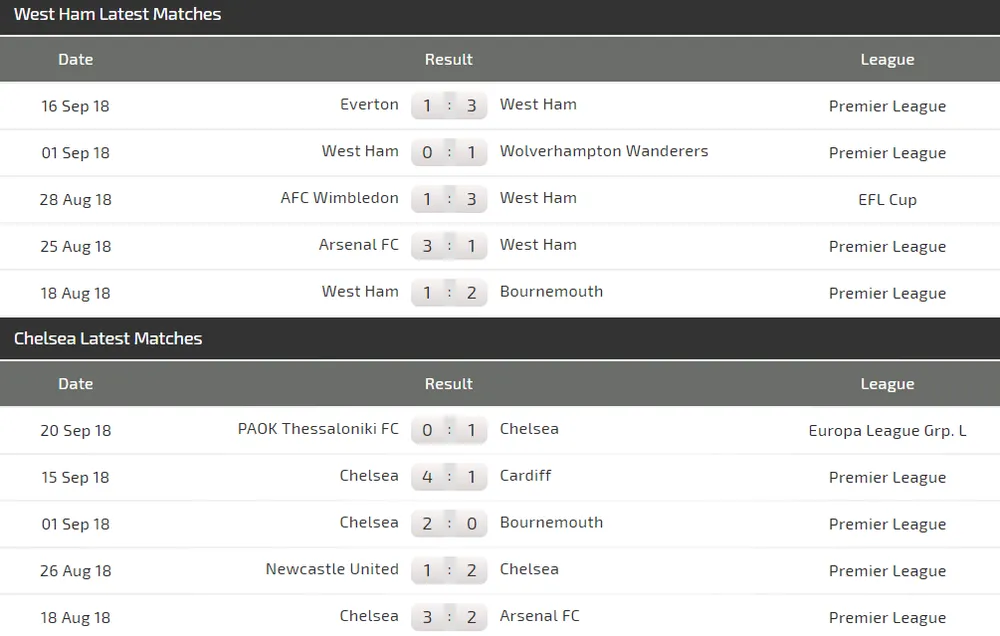Click the PAOK 0:1 Chelsea score
The height and width of the screenshot is (636, 1000).
tap(449, 430)
